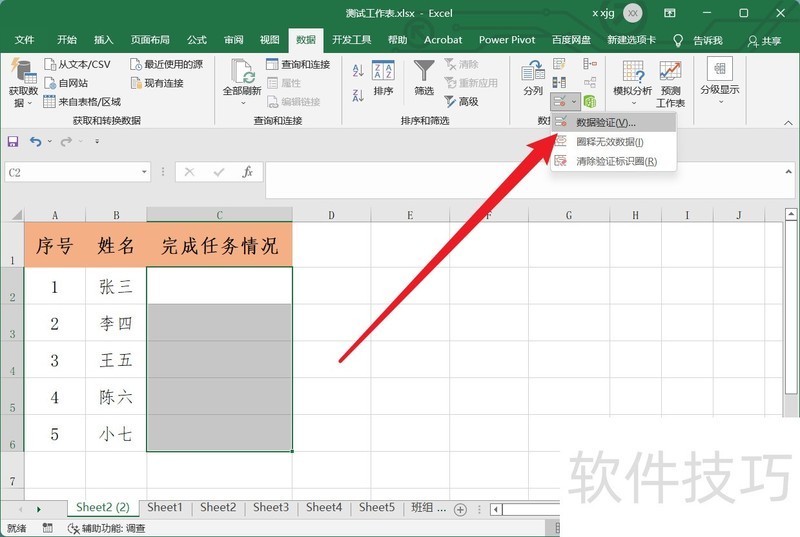This screenshot has width=800, height=537.
Task: Open Manage Data Model icon
Action: tap(590, 101)
